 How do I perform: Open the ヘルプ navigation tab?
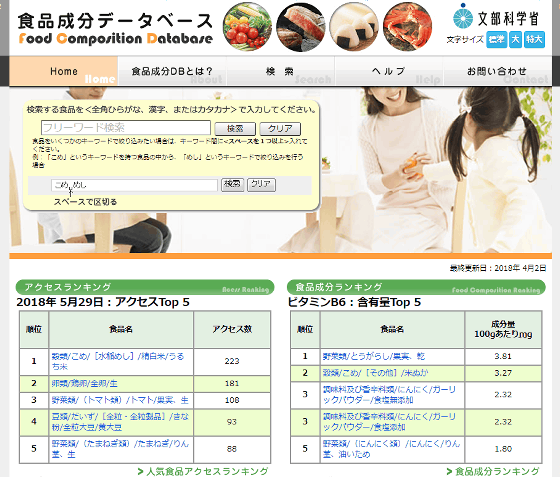(x=389, y=71)
